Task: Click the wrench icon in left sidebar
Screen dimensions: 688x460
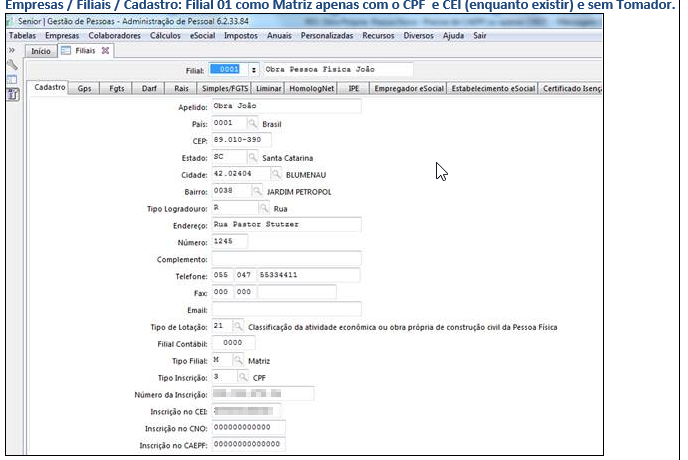Action: (x=12, y=64)
